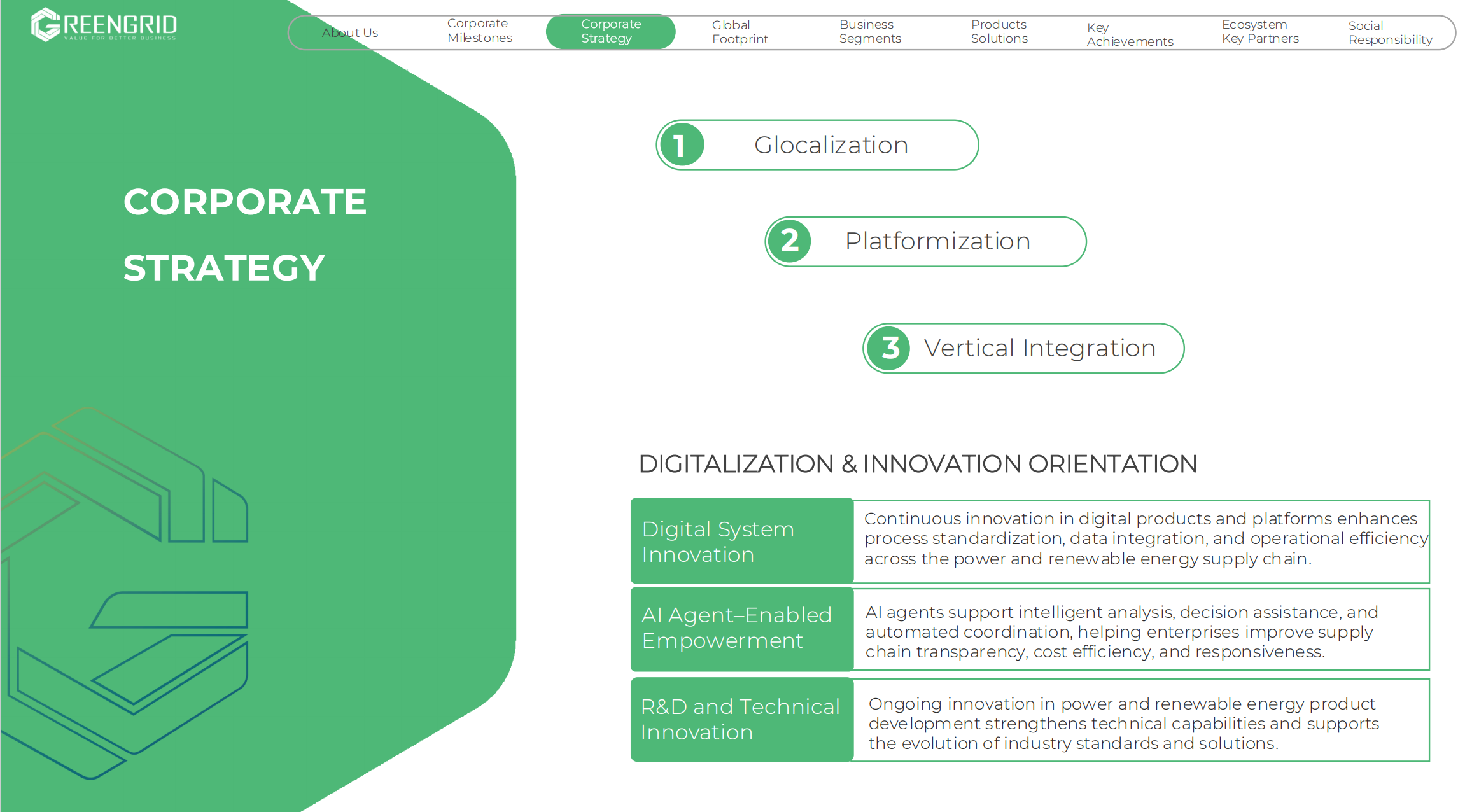Open the Products Solutions tab

(x=999, y=31)
